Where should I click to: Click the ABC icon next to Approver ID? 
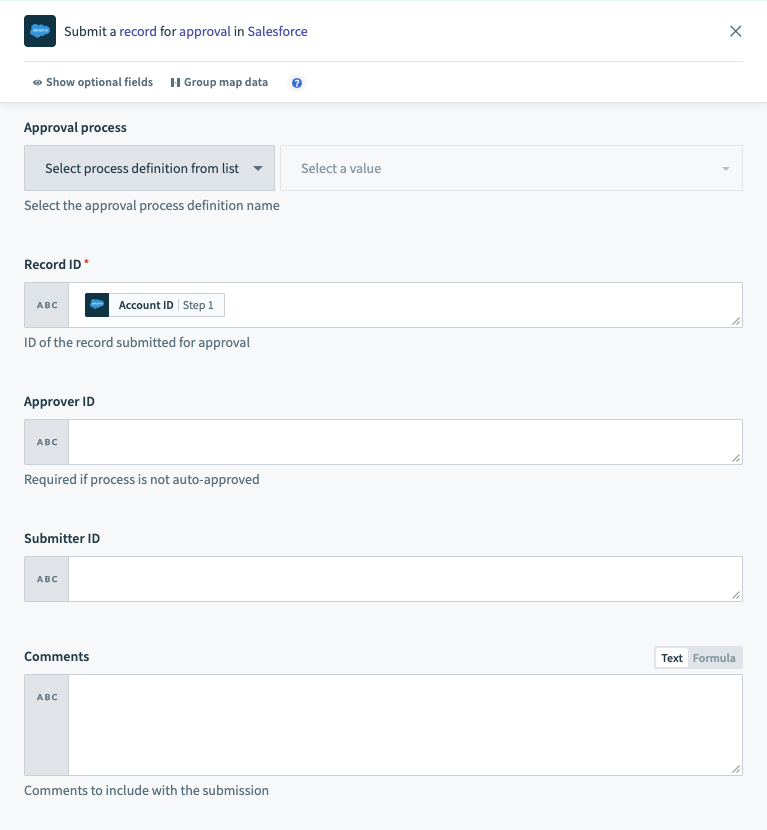tap(45, 441)
